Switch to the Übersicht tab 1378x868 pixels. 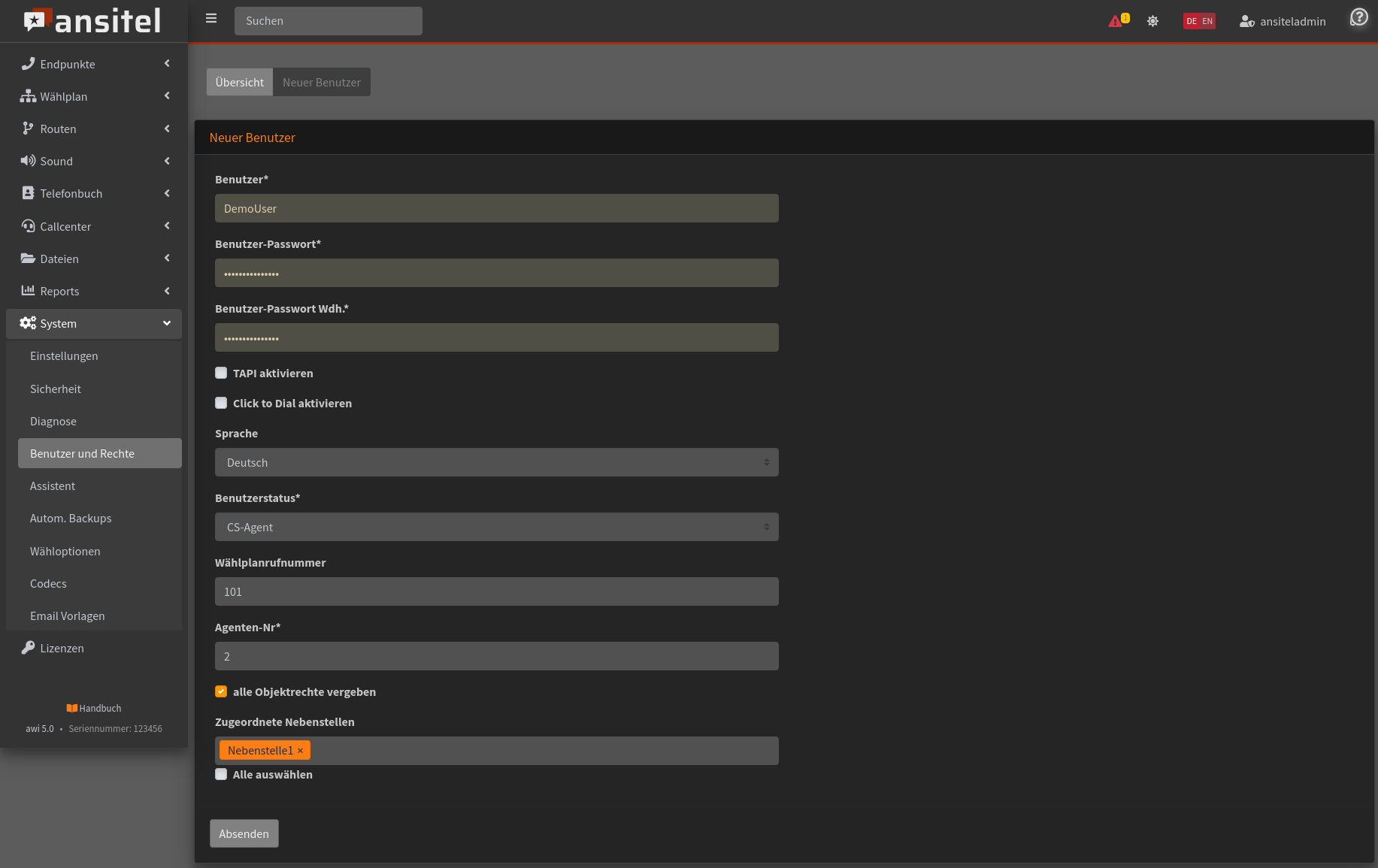(x=239, y=82)
